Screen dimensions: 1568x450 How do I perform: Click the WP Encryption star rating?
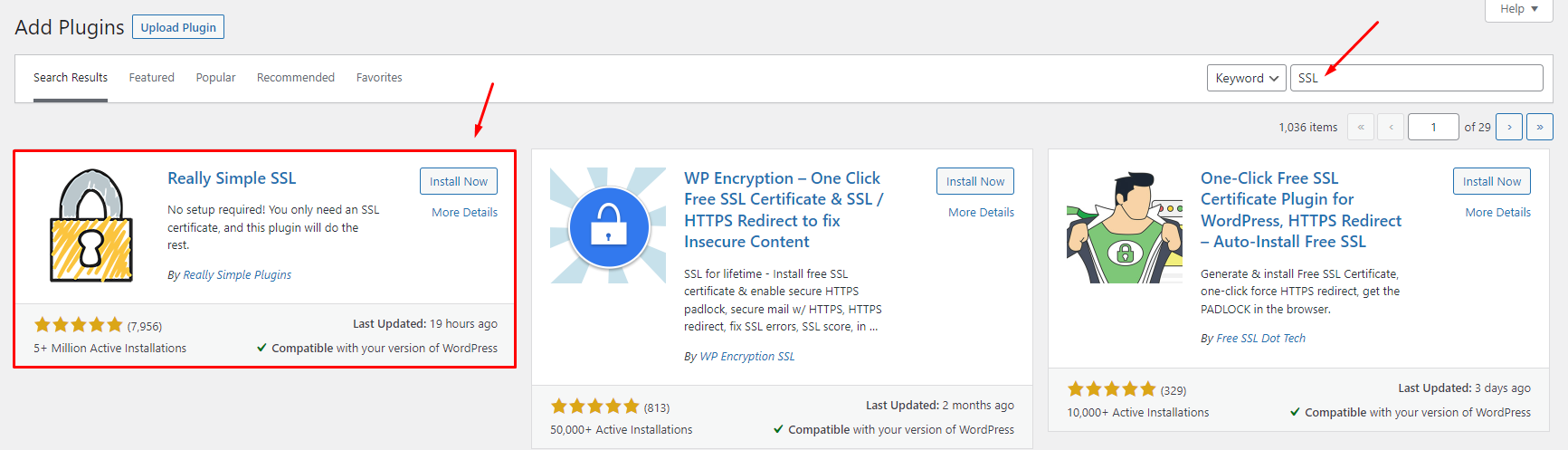click(x=595, y=407)
